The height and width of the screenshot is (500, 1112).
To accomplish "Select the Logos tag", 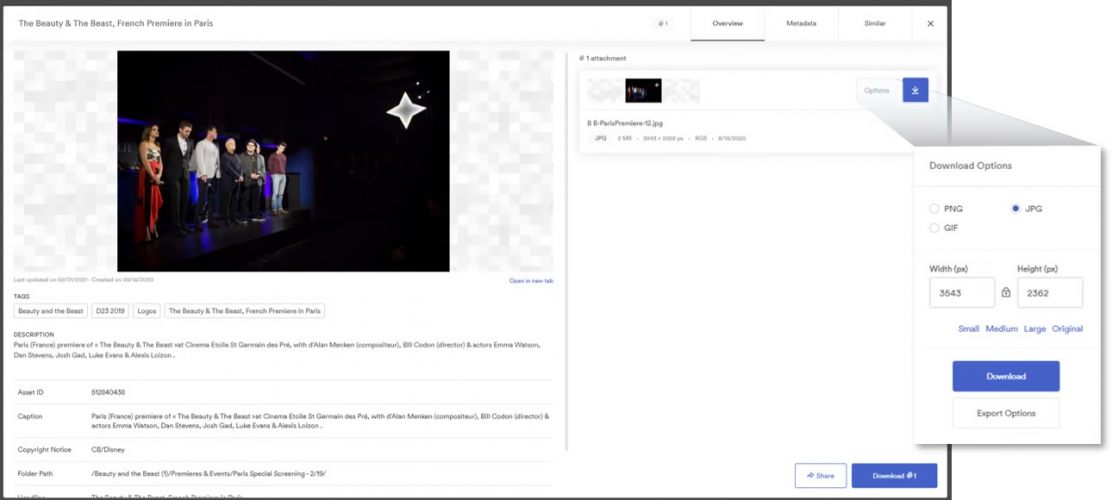I will 147,311.
